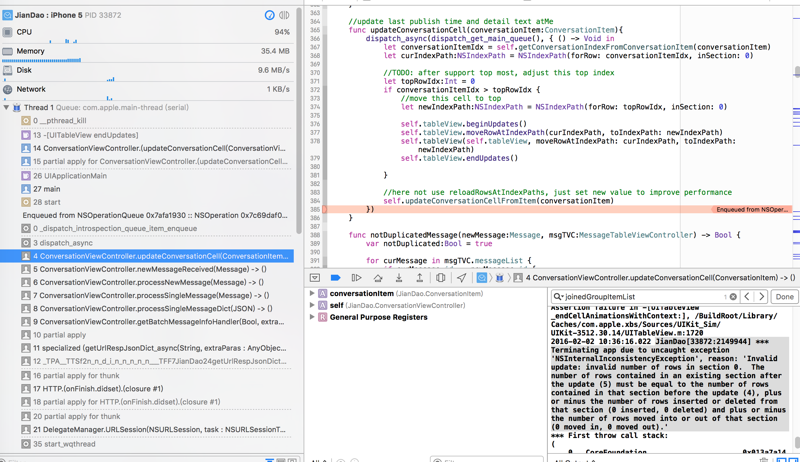Click the conversationItem variable type icon
The height and width of the screenshot is (462, 800).
322,294
